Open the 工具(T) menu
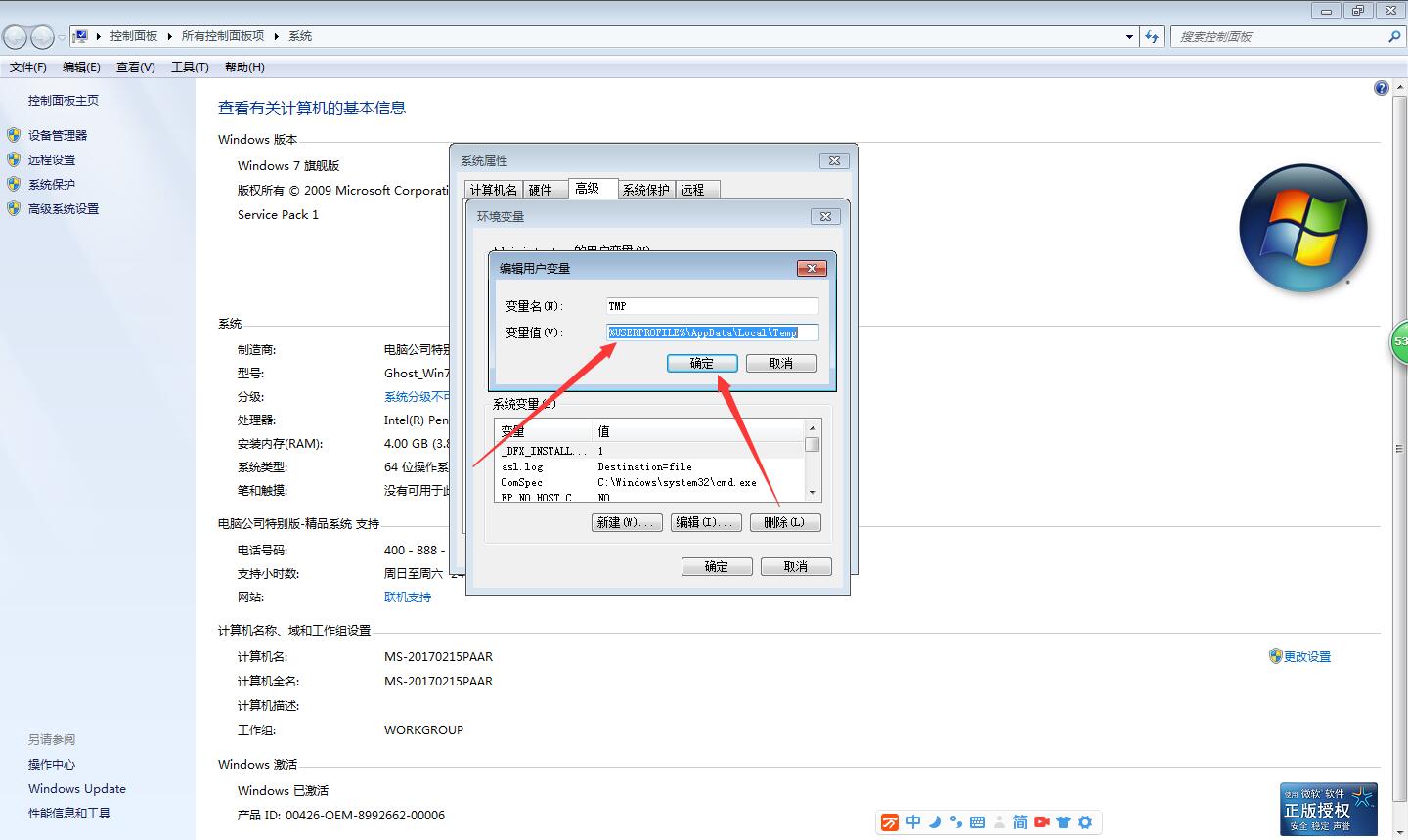 190,67
